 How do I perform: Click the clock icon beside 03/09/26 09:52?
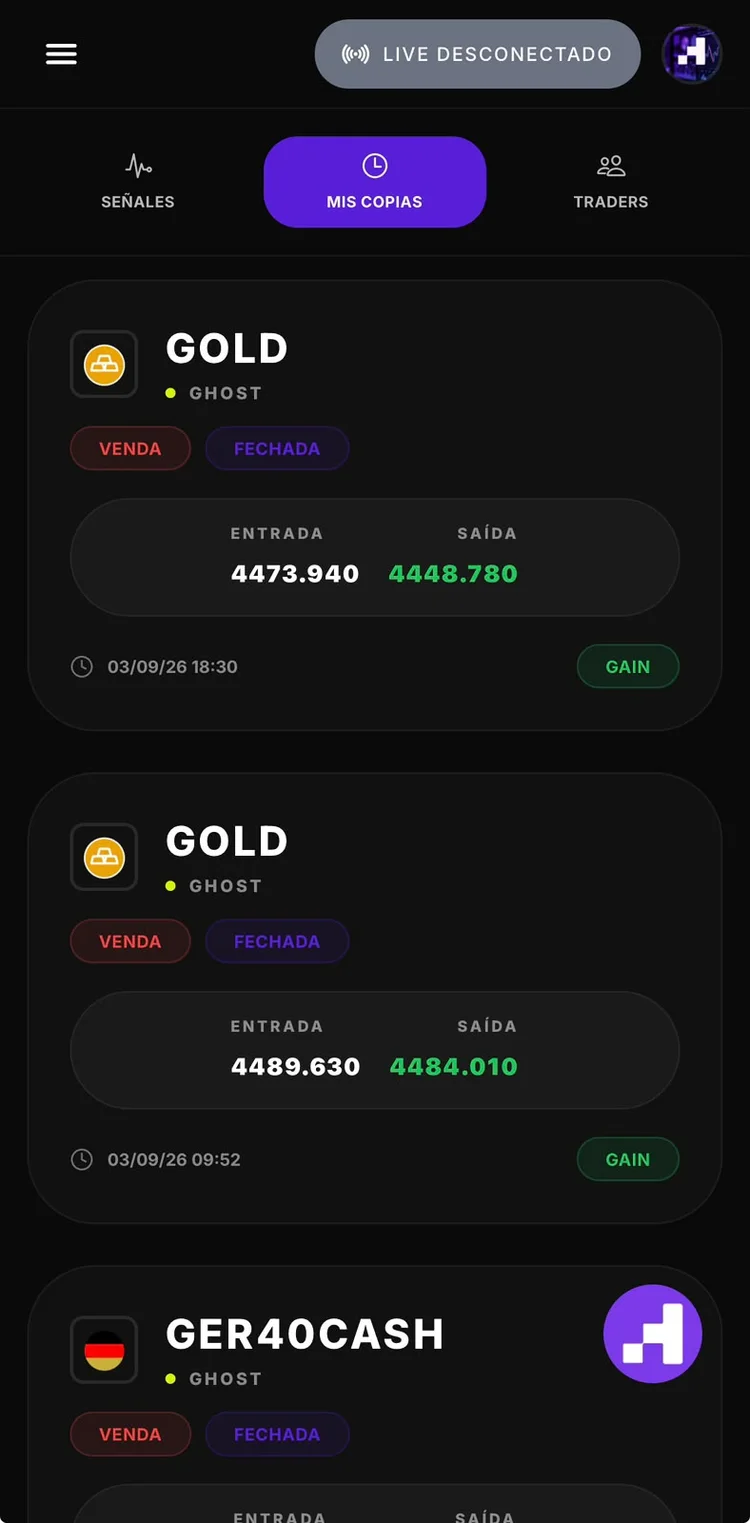[x=82, y=1160]
